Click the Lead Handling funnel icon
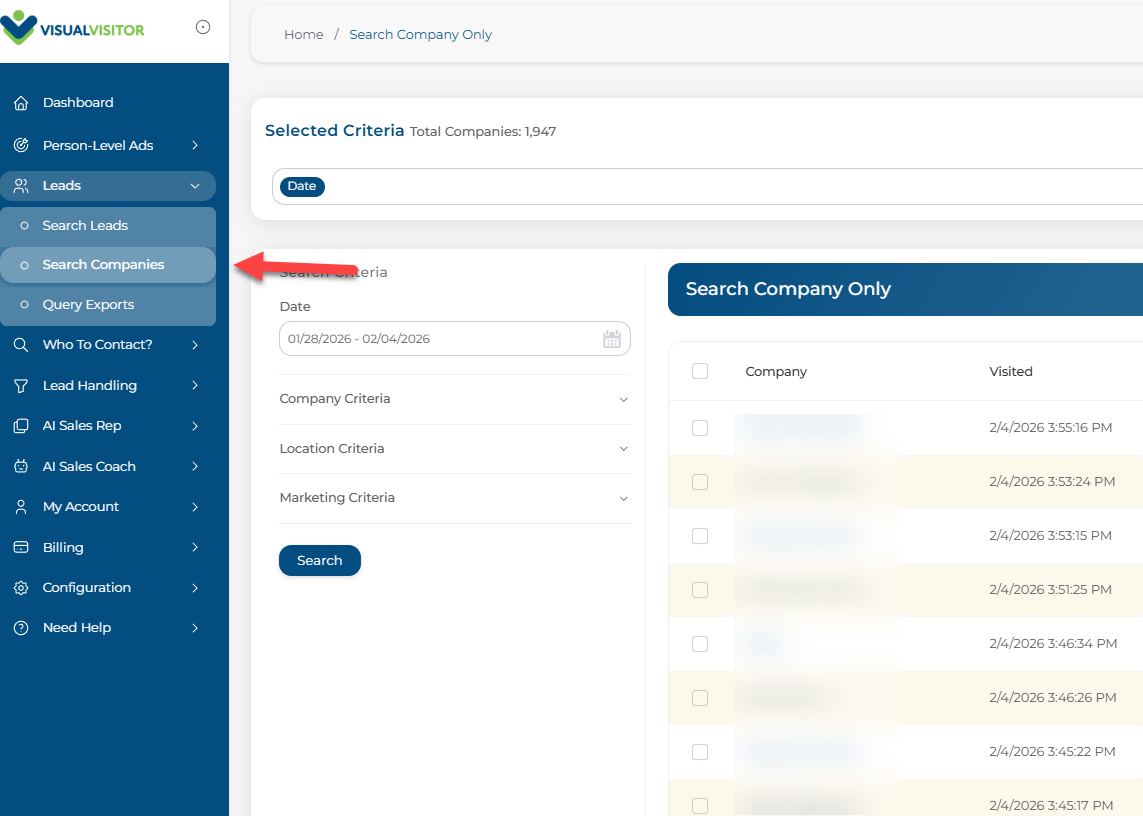The width and height of the screenshot is (1143, 816). tap(21, 386)
